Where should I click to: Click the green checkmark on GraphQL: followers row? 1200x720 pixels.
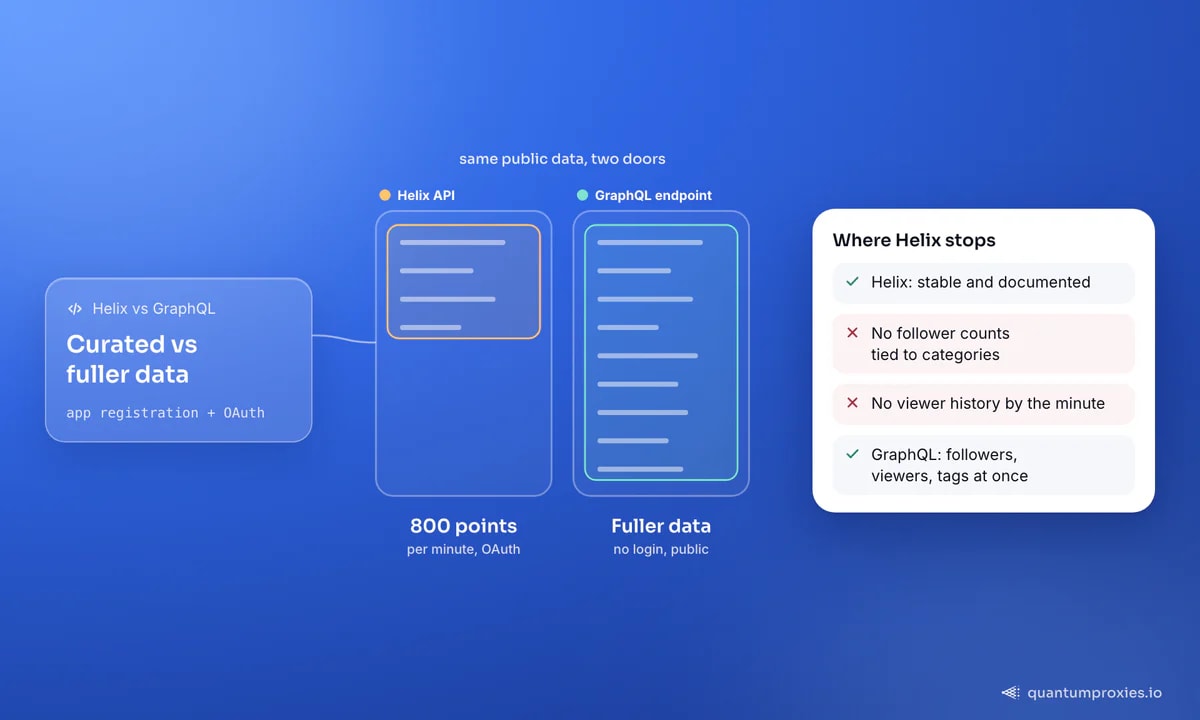tap(852, 454)
